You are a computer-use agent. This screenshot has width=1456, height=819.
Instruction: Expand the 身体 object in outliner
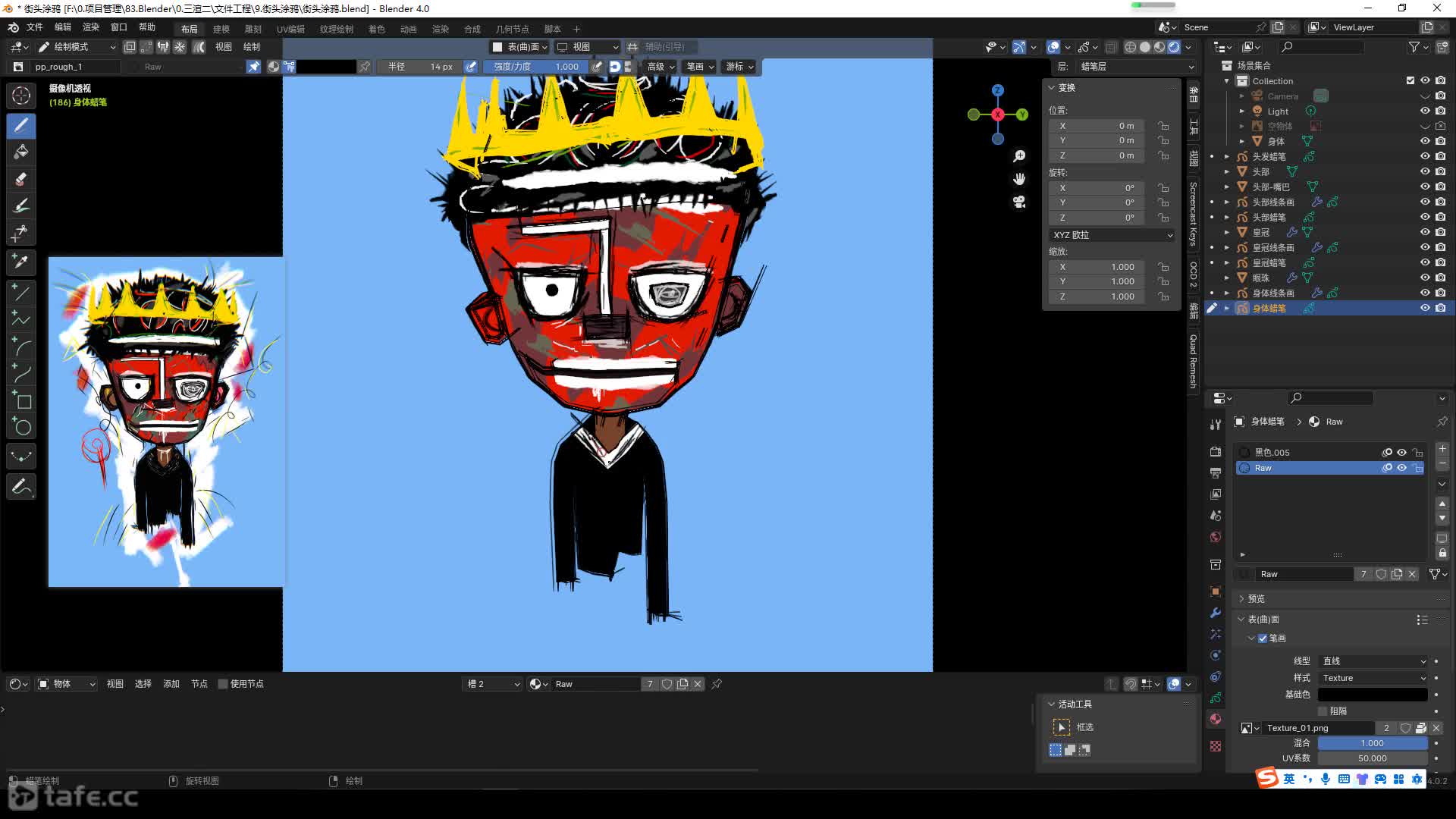point(1242,141)
